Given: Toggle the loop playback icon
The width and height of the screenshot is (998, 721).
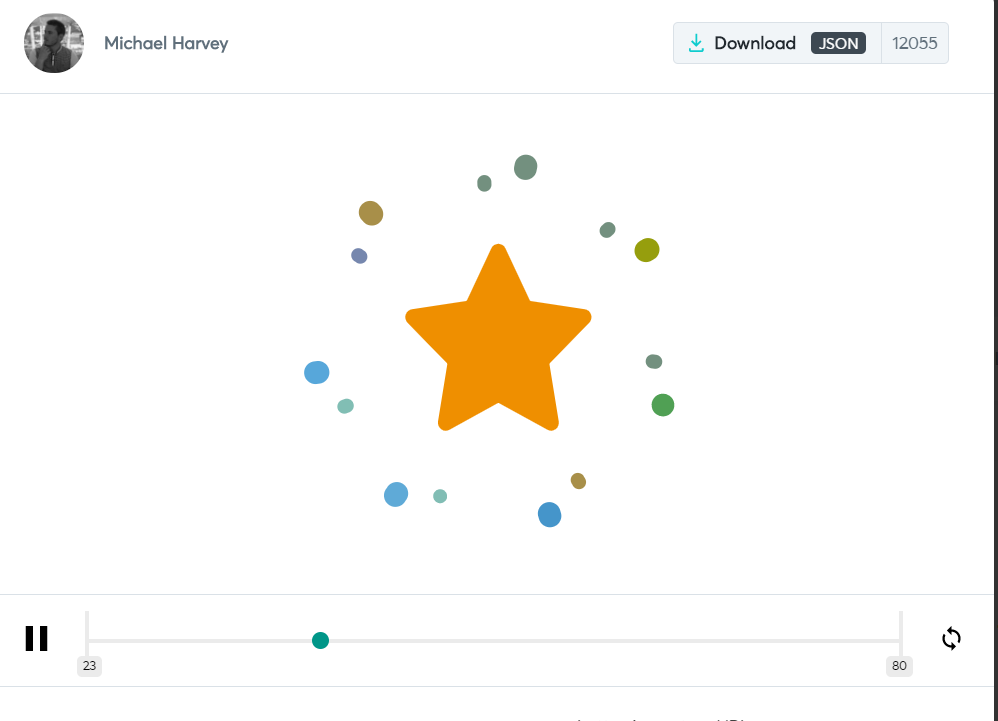Looking at the screenshot, I should (951, 638).
